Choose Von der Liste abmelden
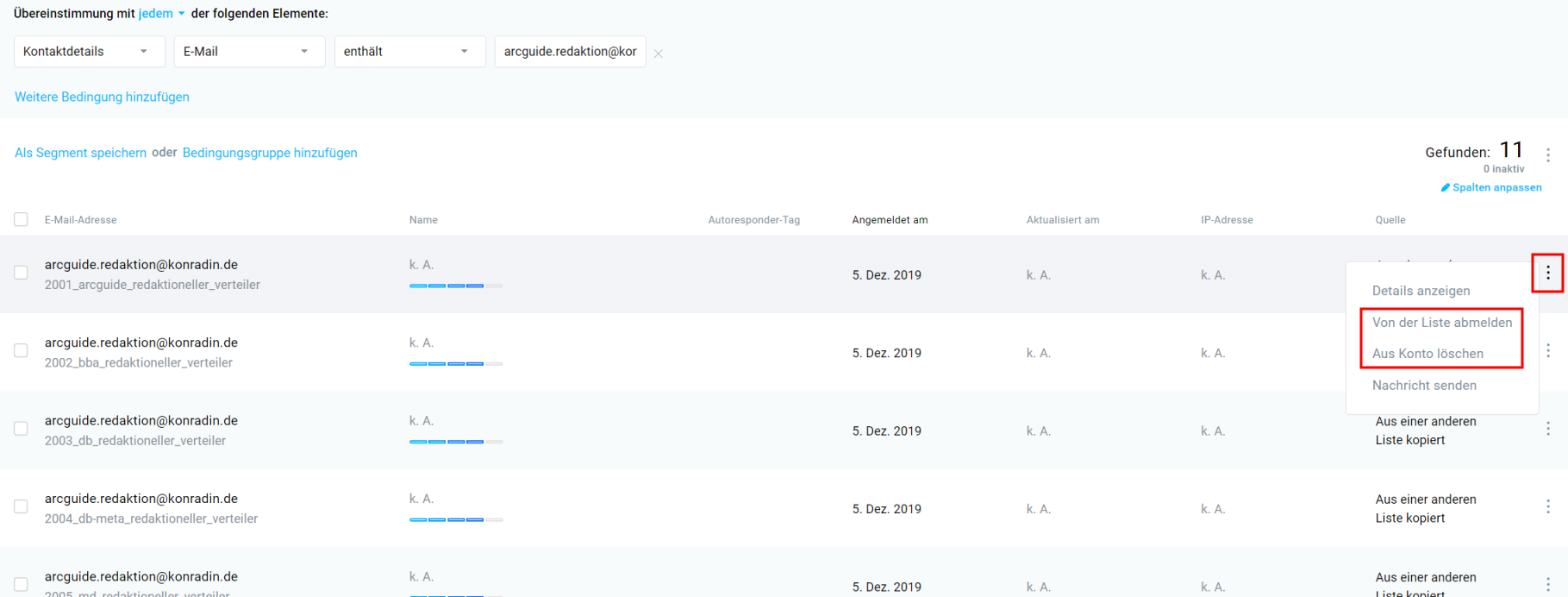Viewport: 1568px width, 597px height. pos(1441,323)
